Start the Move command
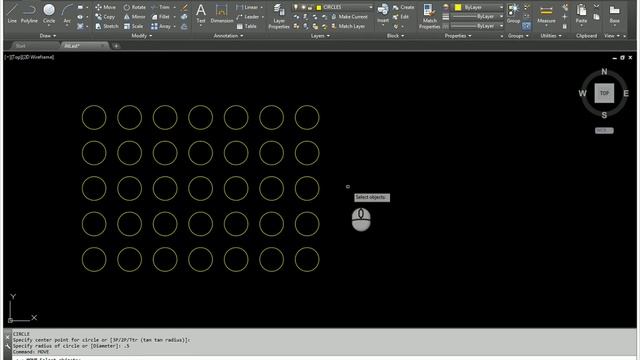The width and height of the screenshot is (640, 360). pyautogui.click(x=105, y=7)
